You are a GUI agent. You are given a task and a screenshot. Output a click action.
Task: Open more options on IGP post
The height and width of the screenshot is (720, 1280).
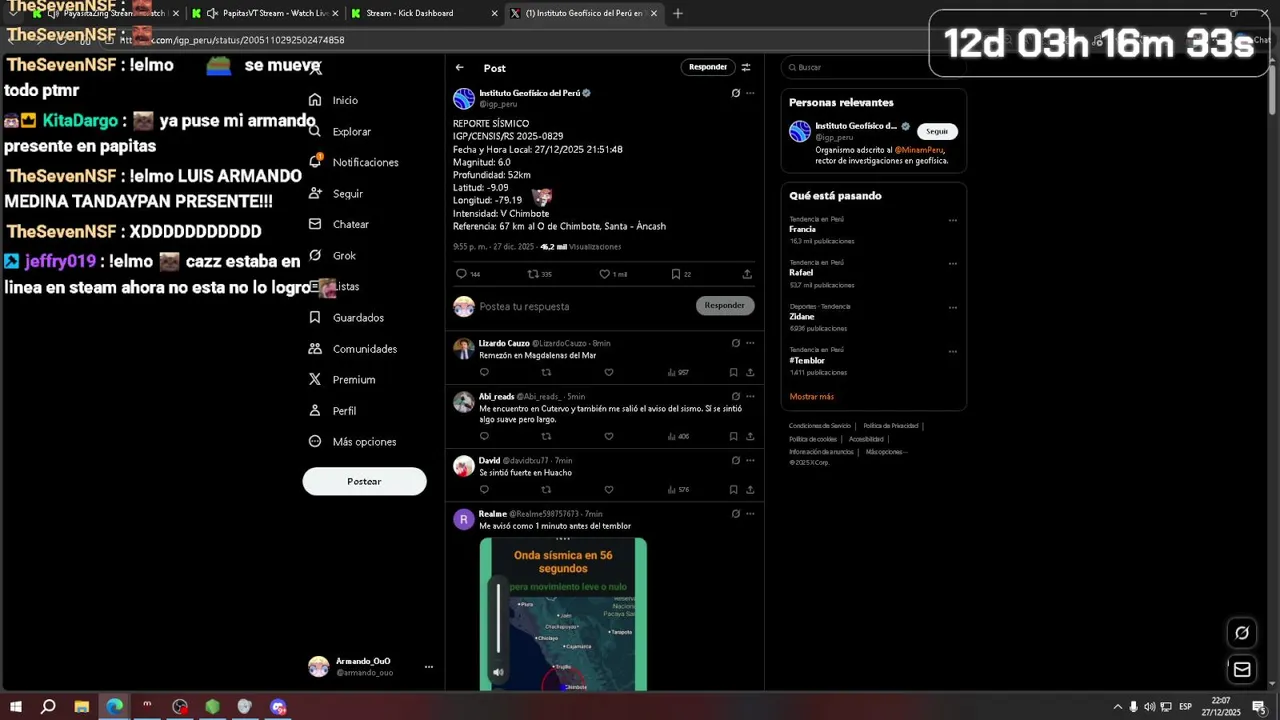click(x=750, y=93)
